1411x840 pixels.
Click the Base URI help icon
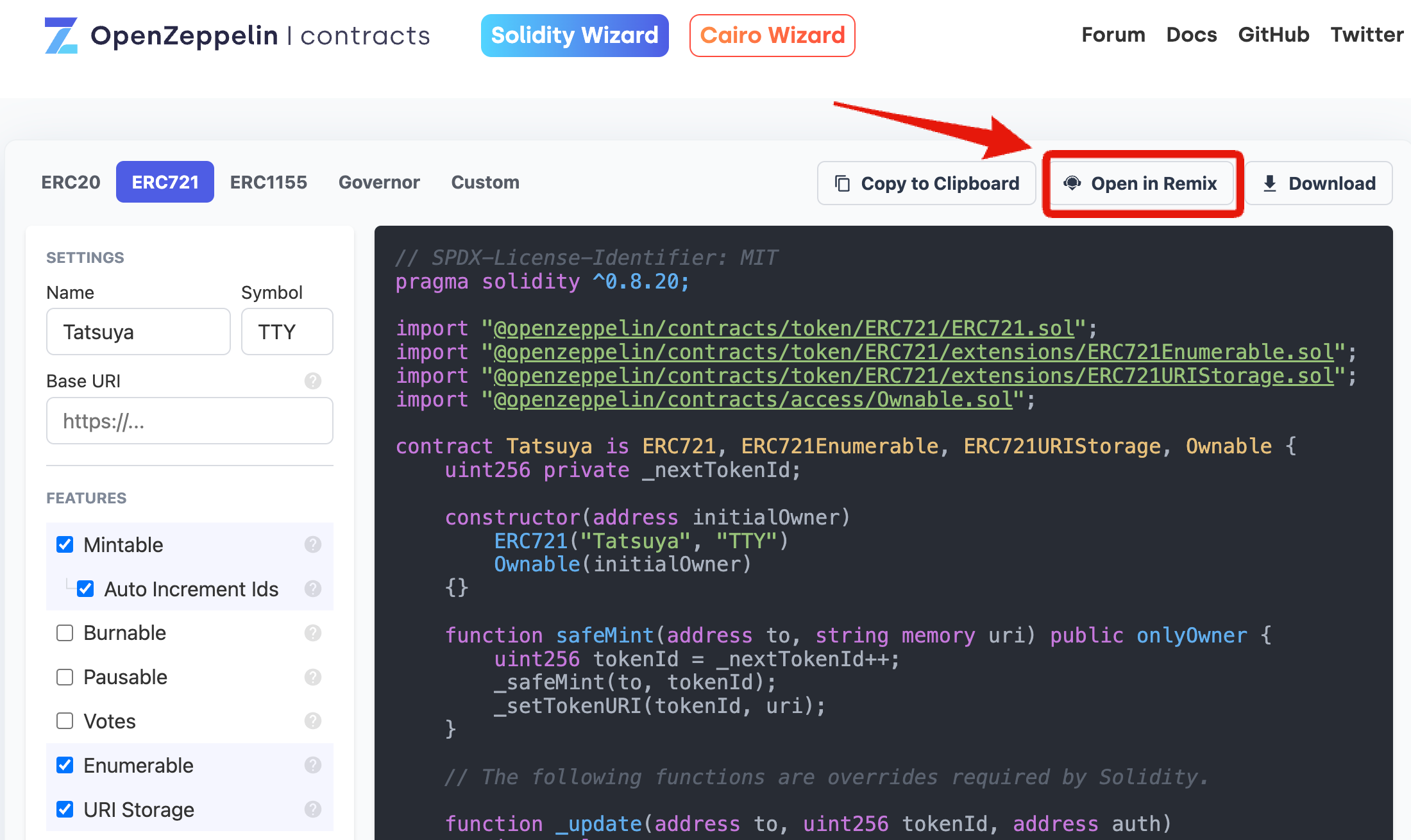(312, 381)
